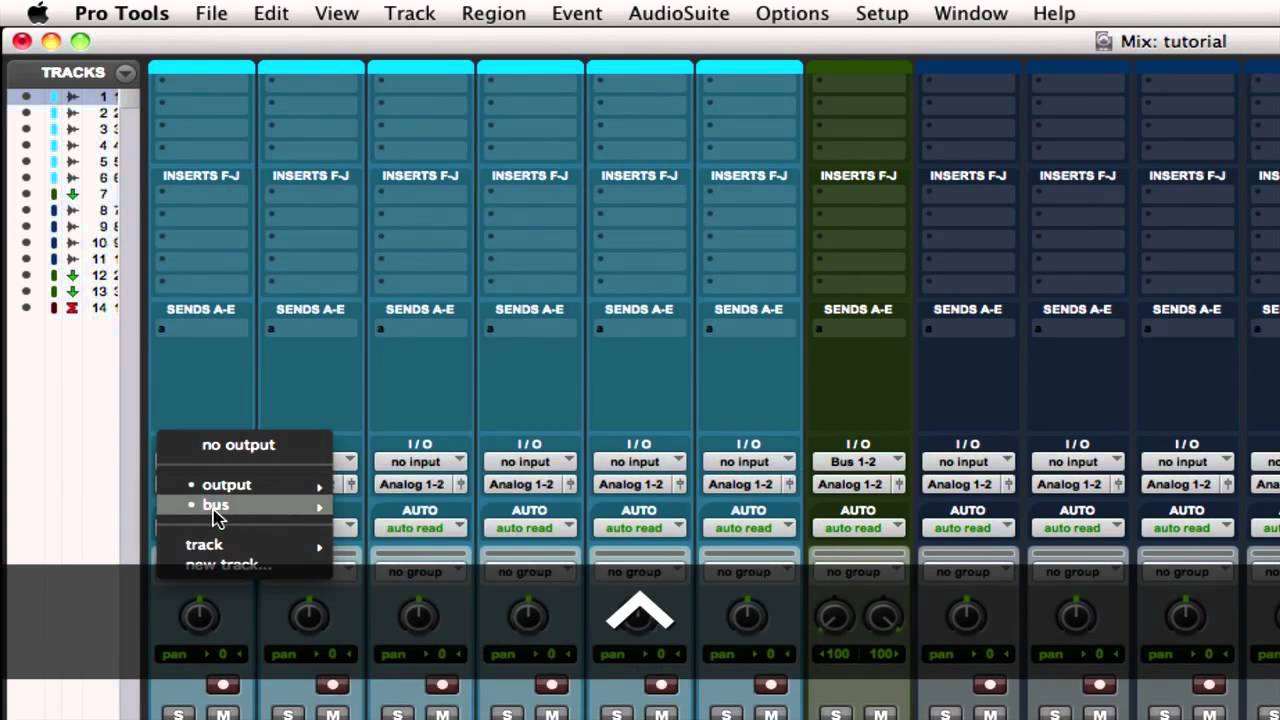1280x720 pixels.
Task: Mute the Bus 1-2 aux strip
Action: (x=881, y=713)
